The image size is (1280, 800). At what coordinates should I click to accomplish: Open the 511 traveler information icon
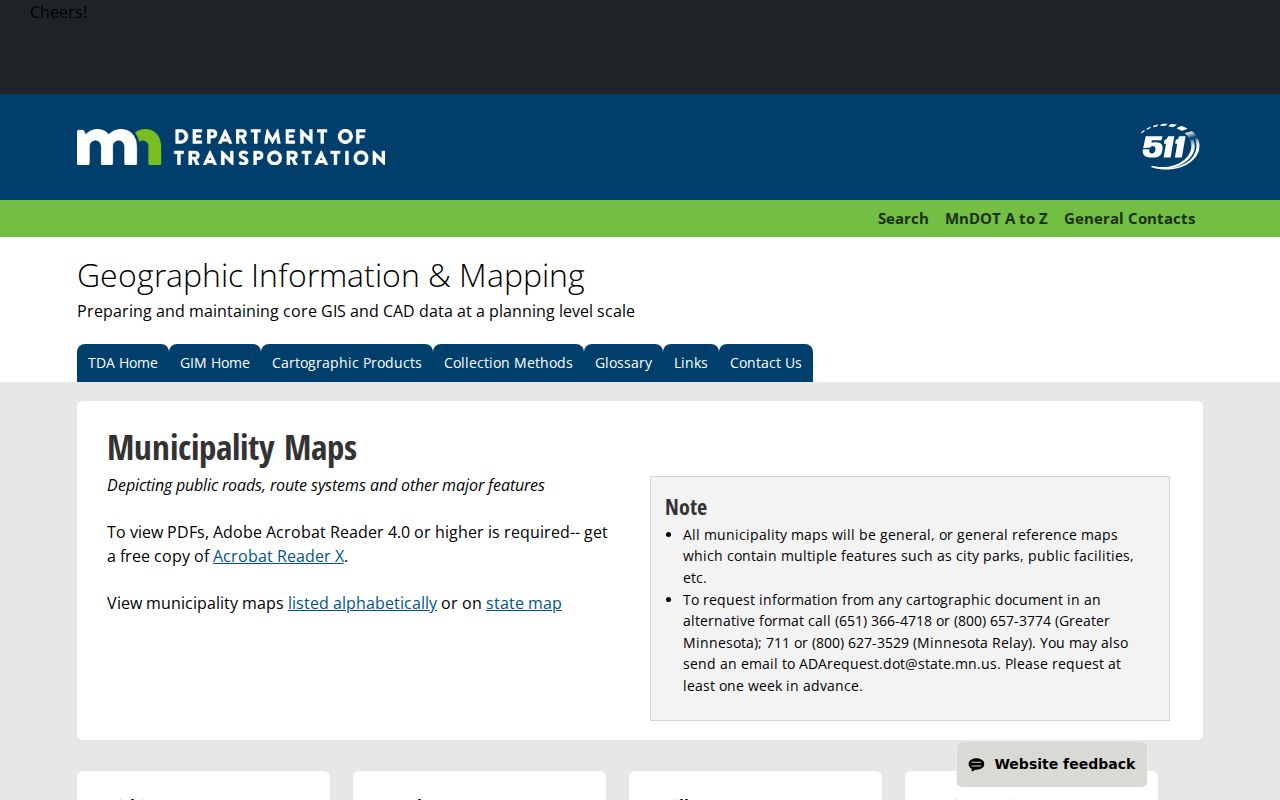[1170, 147]
